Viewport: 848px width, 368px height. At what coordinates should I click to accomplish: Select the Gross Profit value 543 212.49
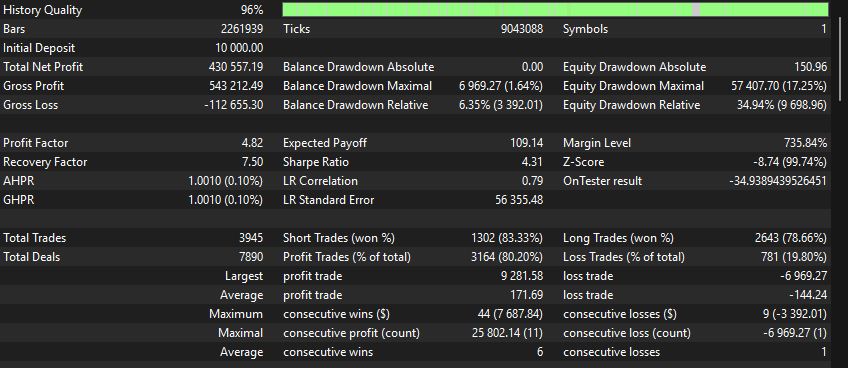[236, 86]
